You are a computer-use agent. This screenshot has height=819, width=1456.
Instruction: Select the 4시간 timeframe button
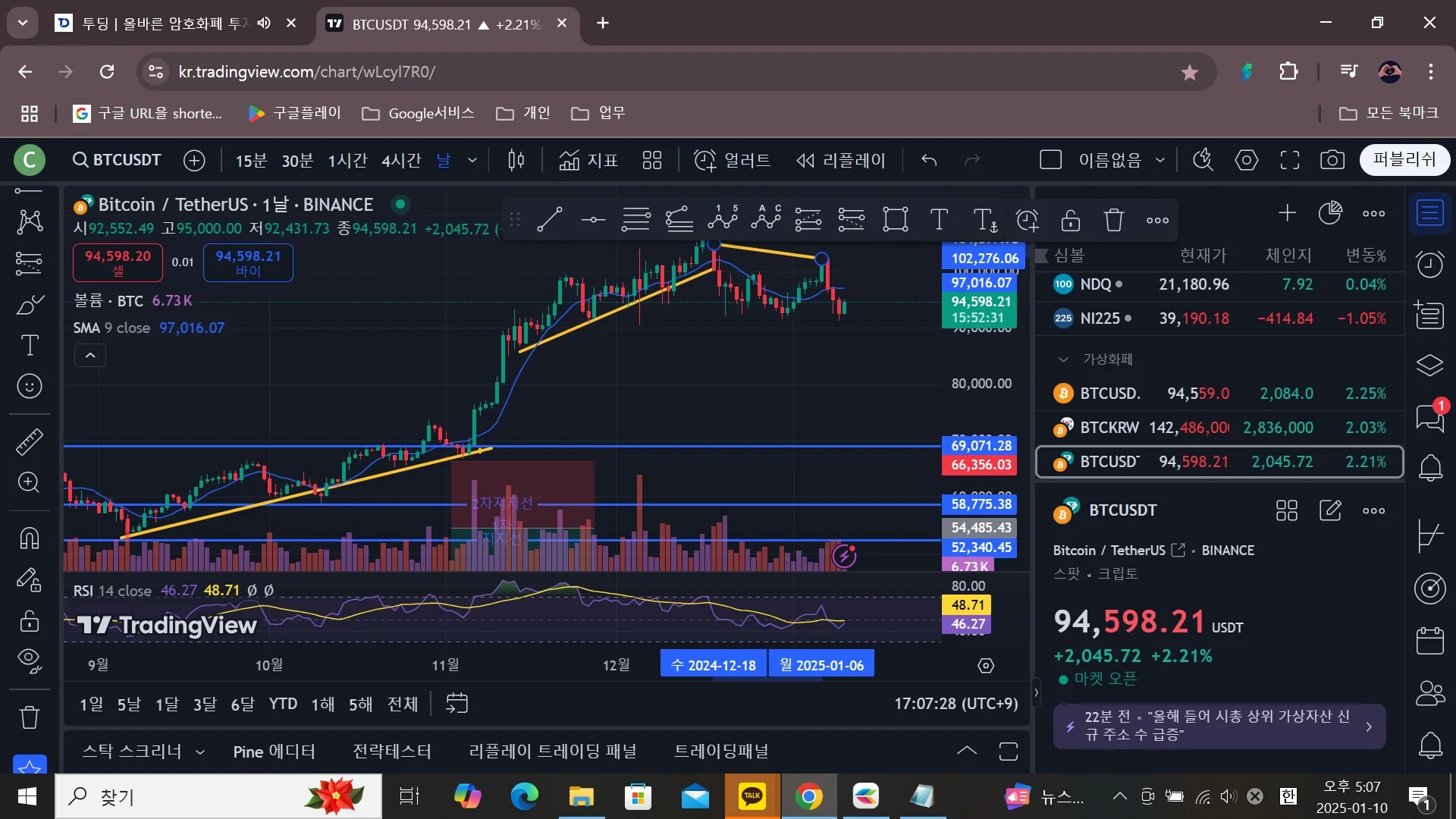[400, 160]
